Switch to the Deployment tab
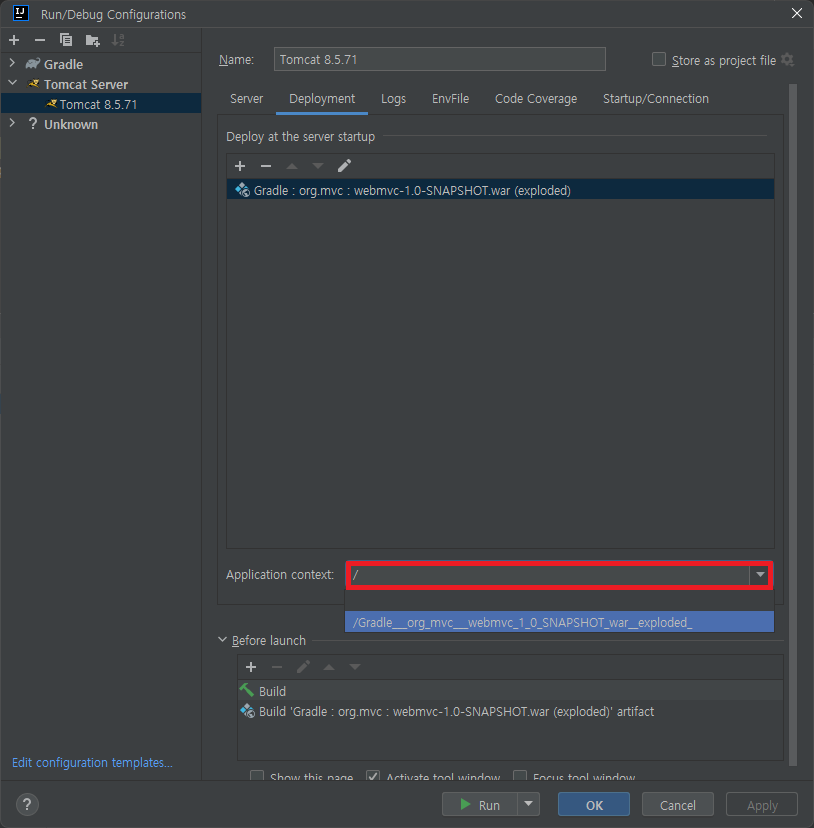 (322, 99)
